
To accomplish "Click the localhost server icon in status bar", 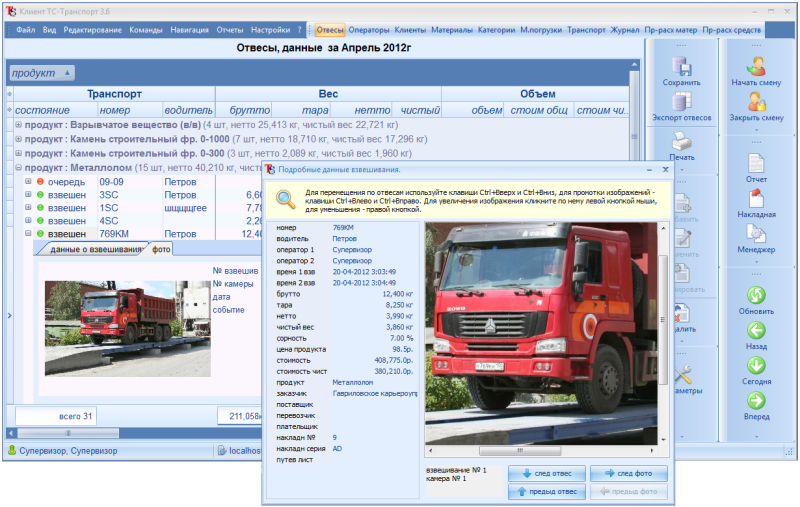I will coord(222,450).
